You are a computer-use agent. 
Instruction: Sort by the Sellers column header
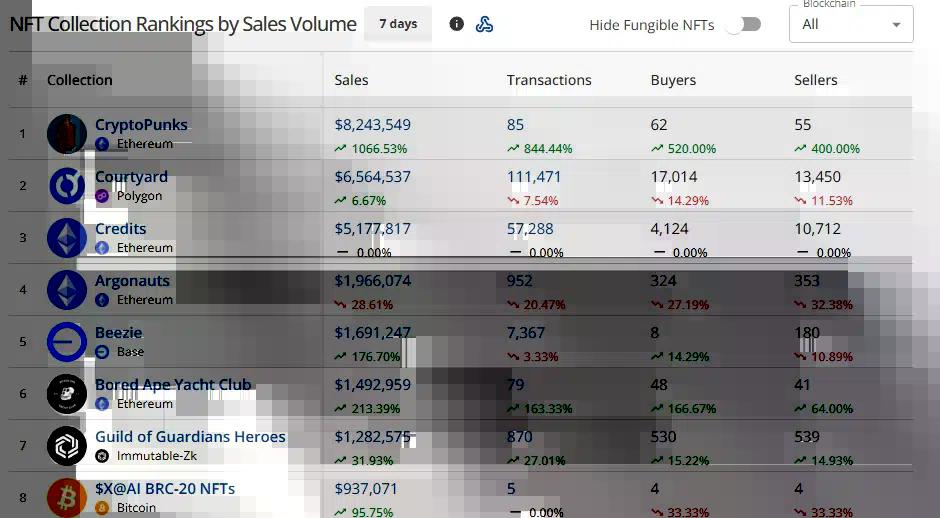click(x=816, y=80)
